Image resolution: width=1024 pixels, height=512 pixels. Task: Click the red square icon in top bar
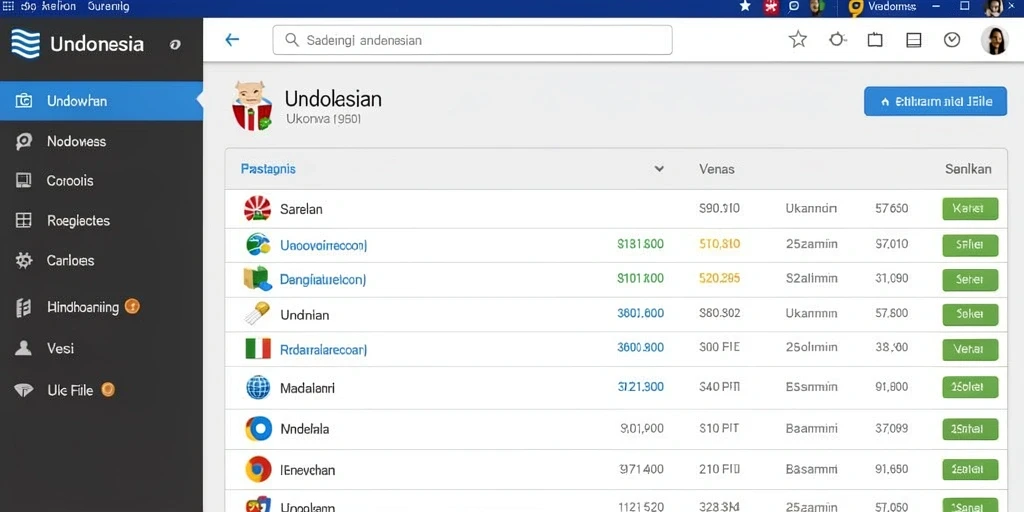pyautogui.click(x=771, y=7)
